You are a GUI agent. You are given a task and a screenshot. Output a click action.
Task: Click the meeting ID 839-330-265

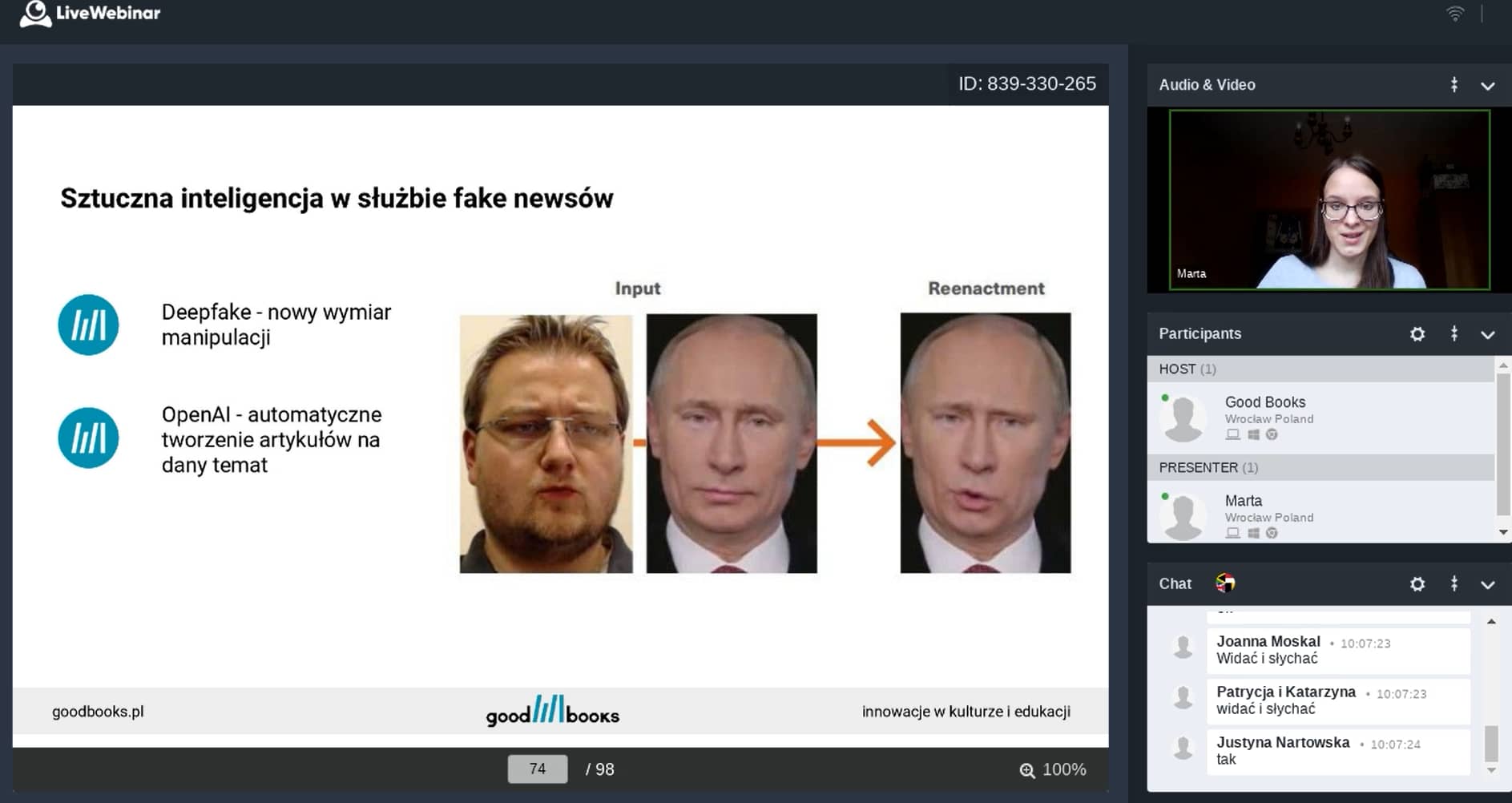[x=1027, y=83]
